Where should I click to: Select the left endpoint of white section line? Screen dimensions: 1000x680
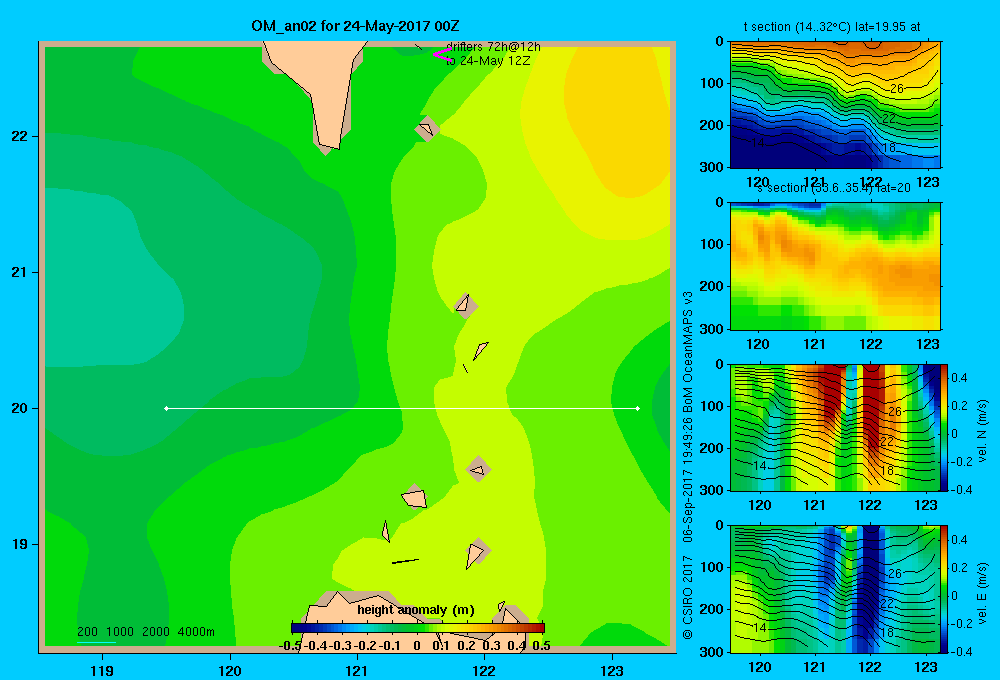click(166, 408)
